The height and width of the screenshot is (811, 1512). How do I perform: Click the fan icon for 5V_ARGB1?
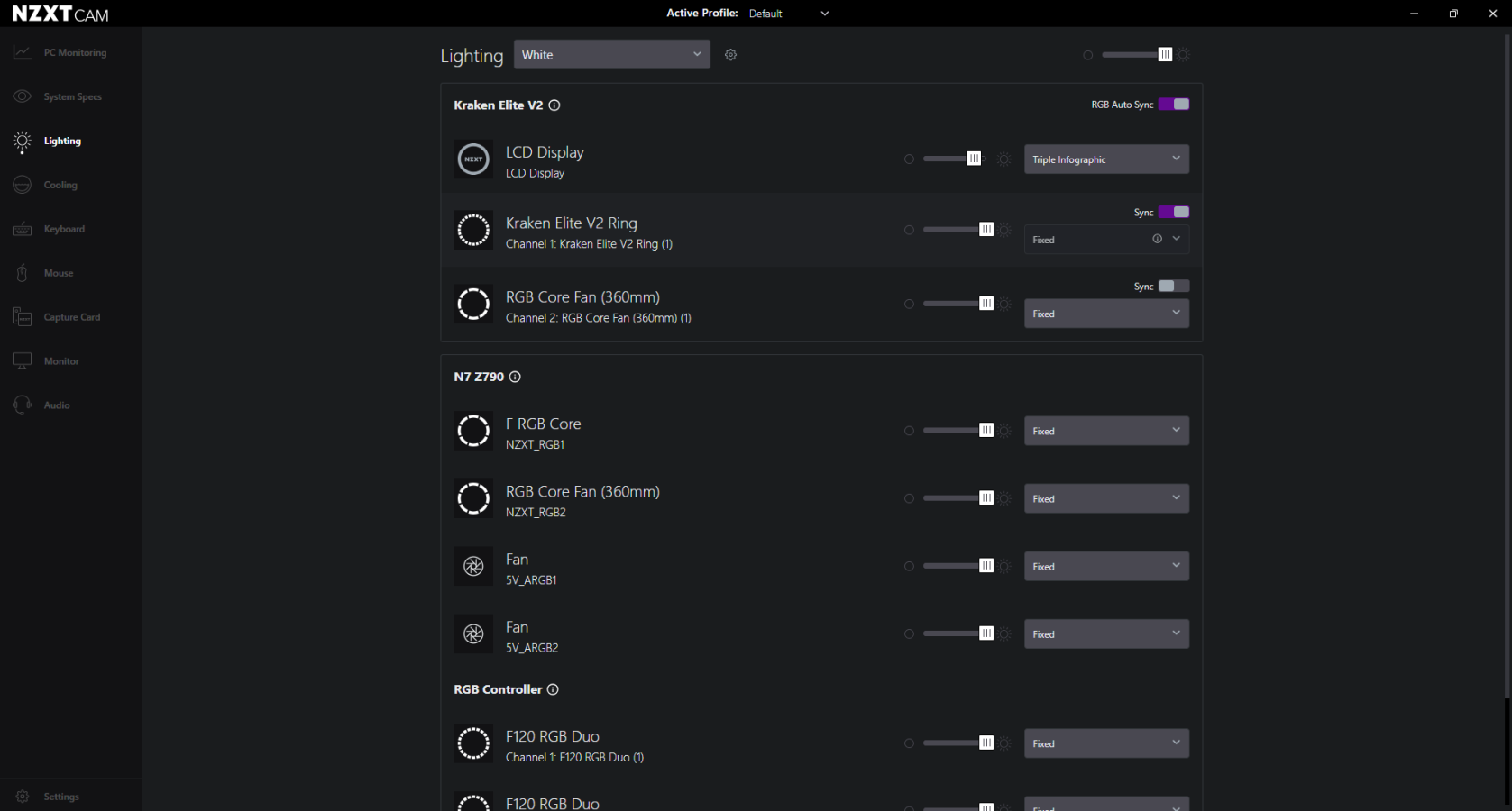(473, 567)
